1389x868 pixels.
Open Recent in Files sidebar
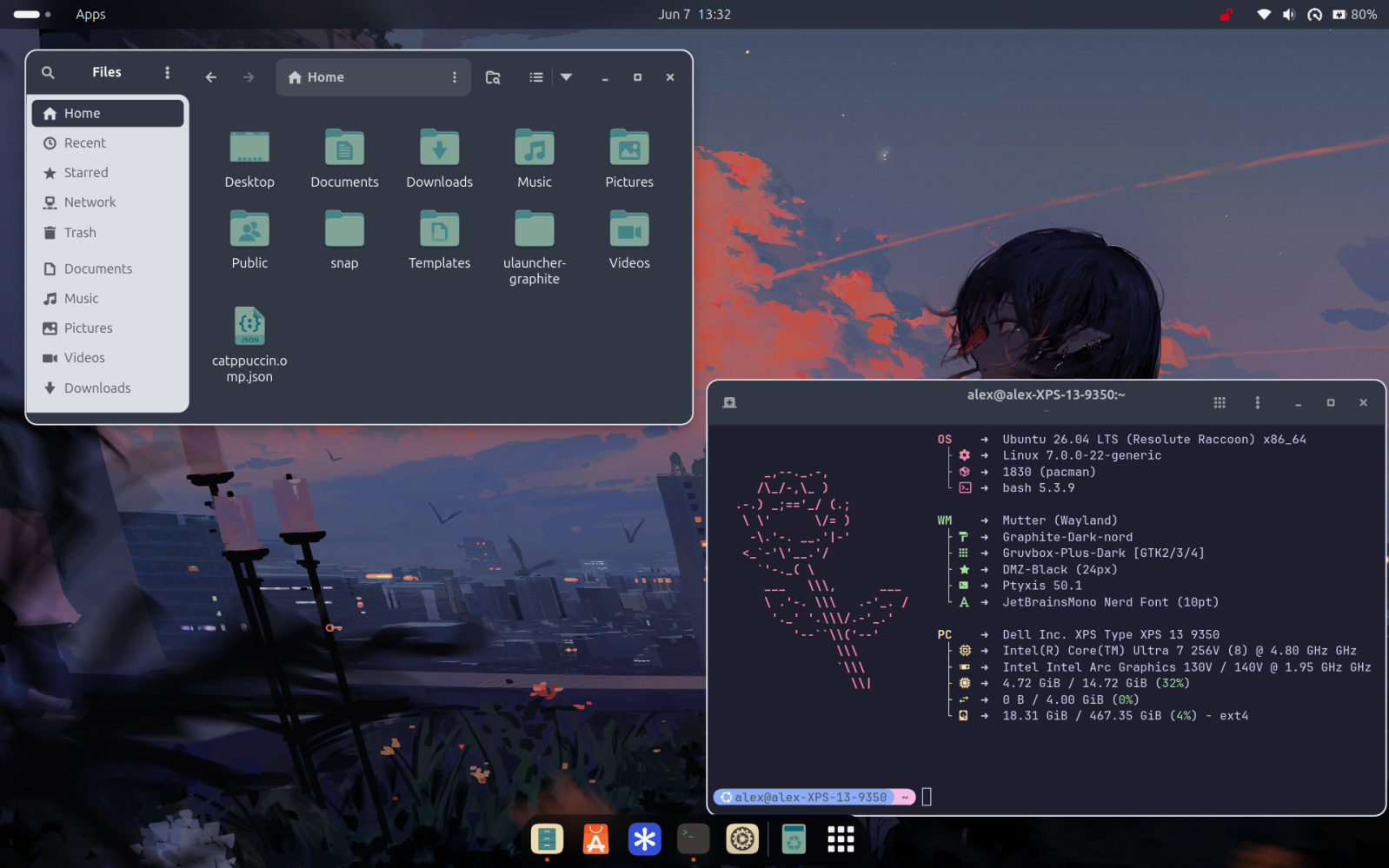(108, 142)
